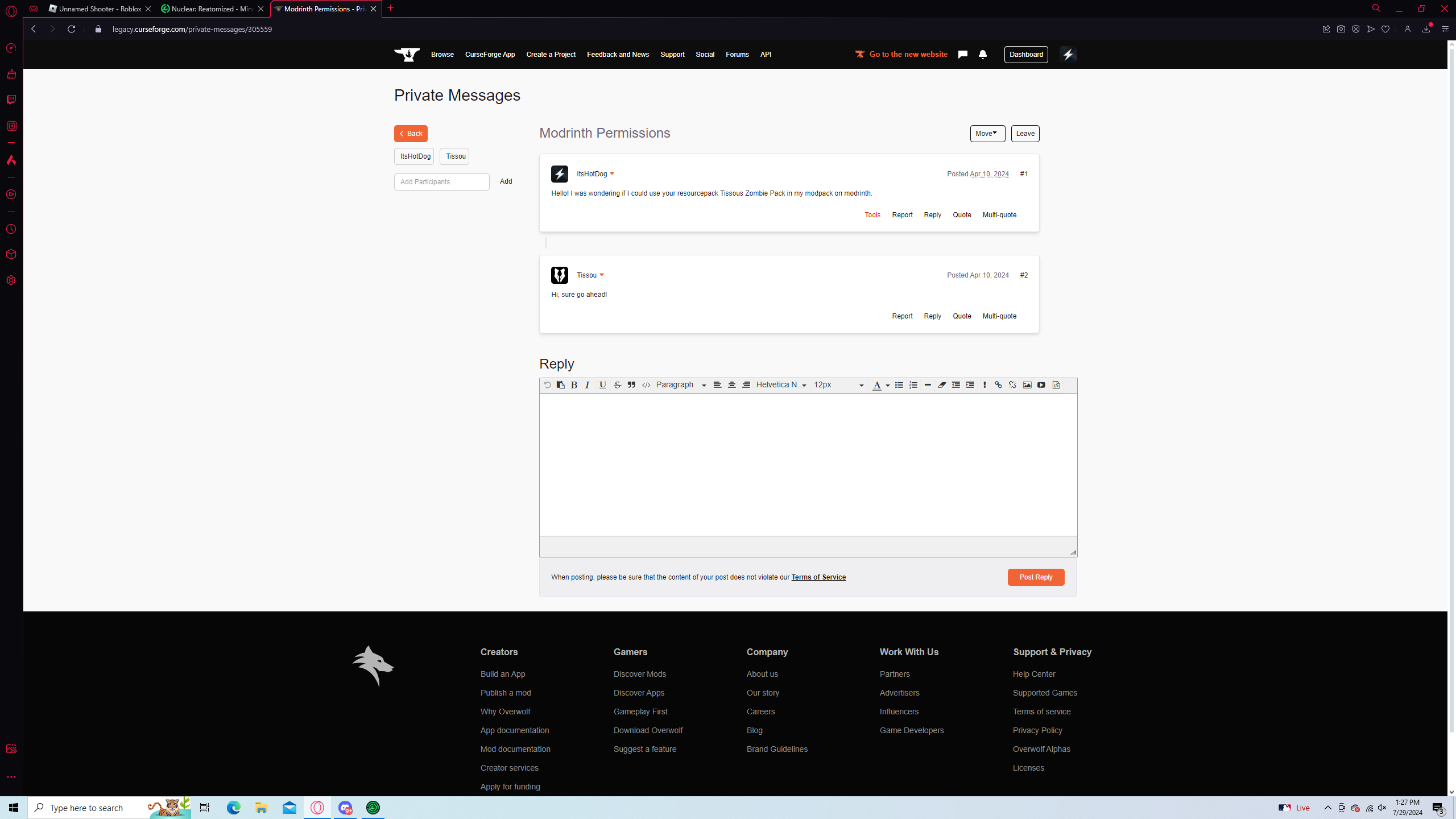
Task: Align text right in reply editor
Action: 746,385
